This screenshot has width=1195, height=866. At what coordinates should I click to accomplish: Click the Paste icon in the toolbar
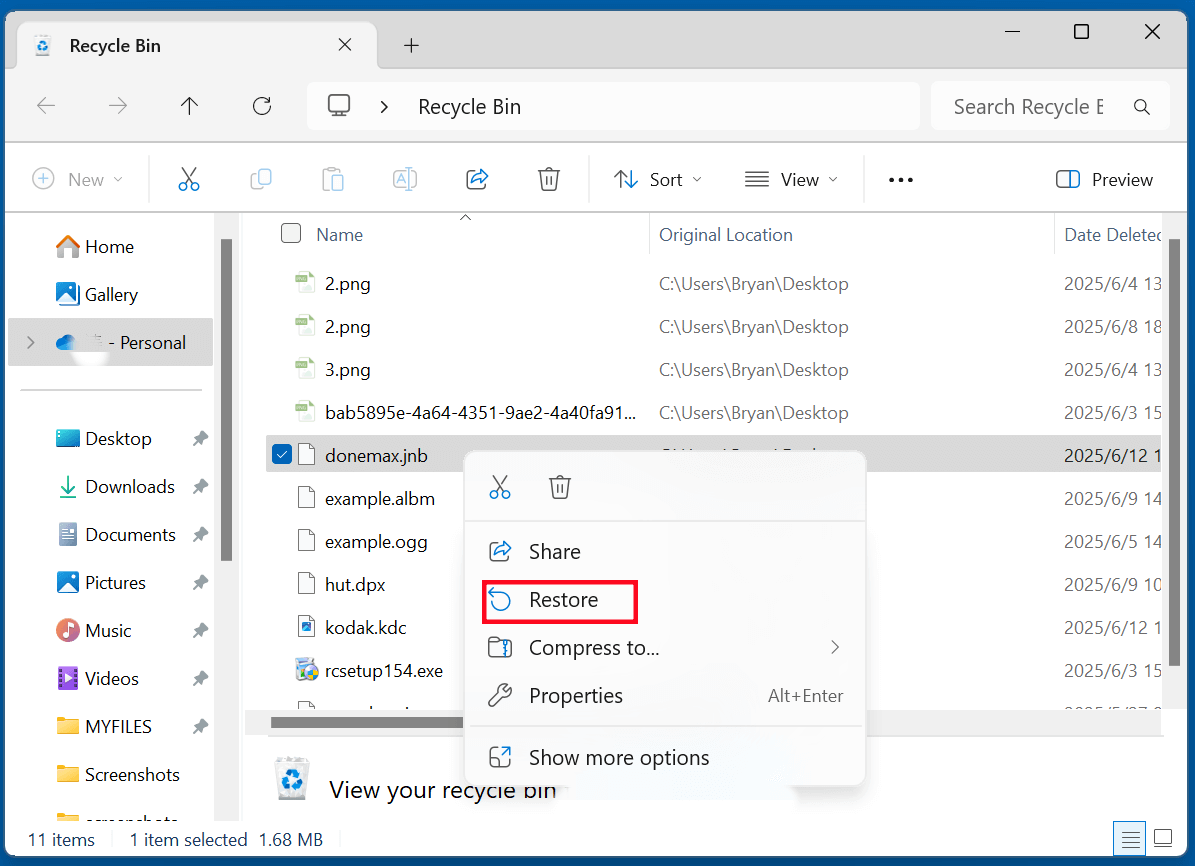pos(332,179)
